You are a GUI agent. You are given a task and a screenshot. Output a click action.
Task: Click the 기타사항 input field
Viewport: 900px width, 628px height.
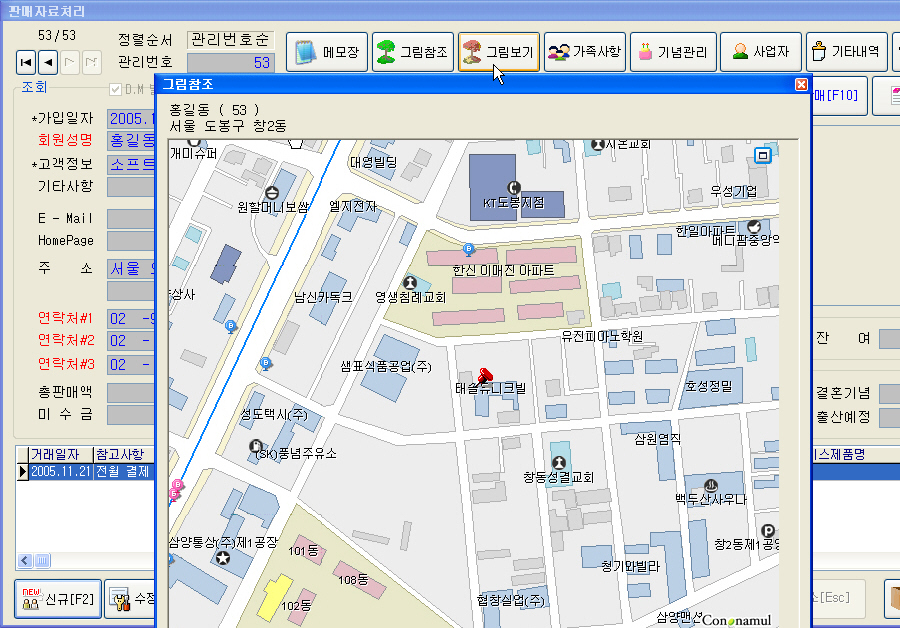(131, 187)
